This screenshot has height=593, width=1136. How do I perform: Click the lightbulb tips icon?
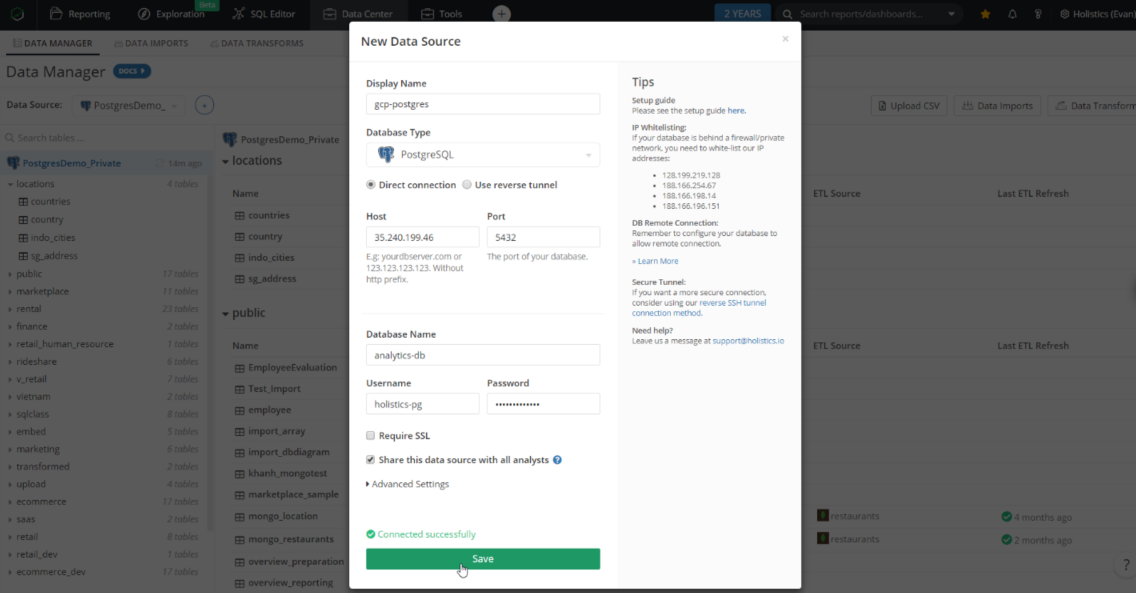tap(1037, 14)
